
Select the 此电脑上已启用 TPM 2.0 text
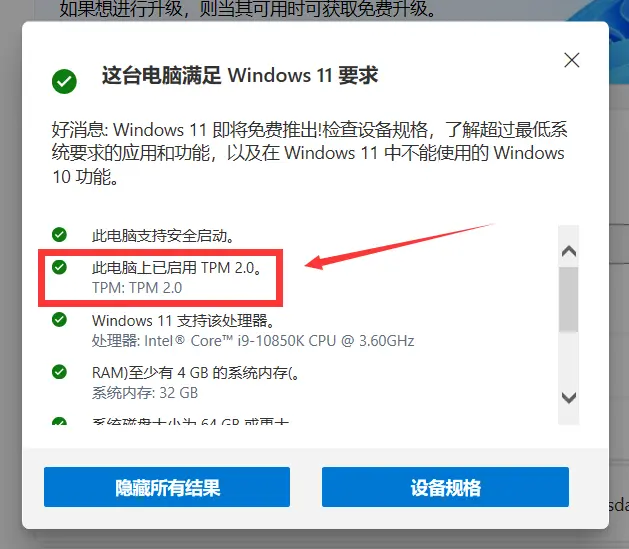pos(177,267)
